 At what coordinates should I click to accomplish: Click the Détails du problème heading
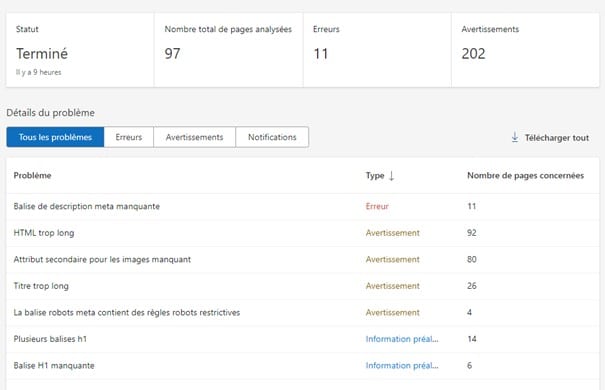[x=51, y=113]
